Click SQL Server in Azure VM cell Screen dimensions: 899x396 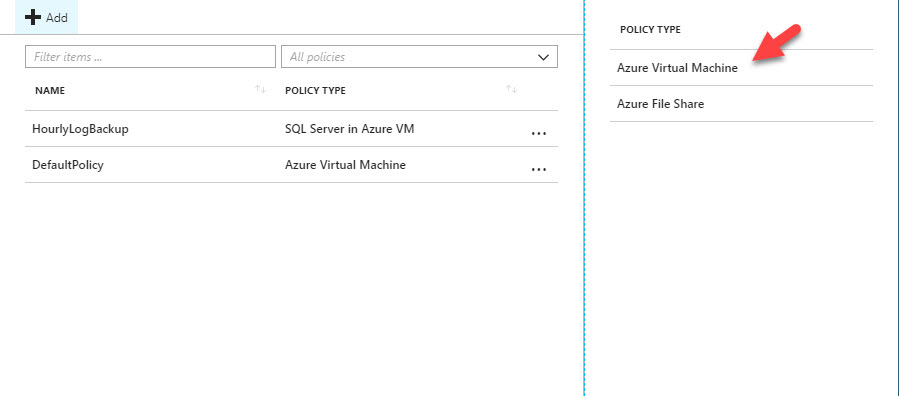(x=349, y=129)
